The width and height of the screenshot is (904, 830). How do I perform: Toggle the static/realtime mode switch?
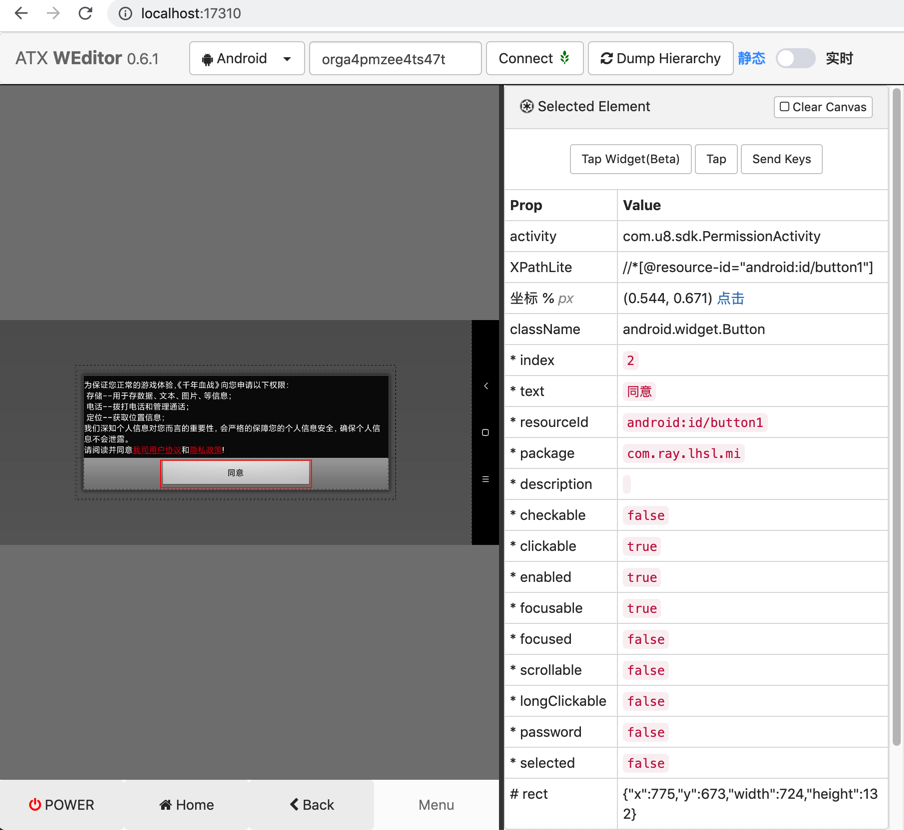(795, 58)
